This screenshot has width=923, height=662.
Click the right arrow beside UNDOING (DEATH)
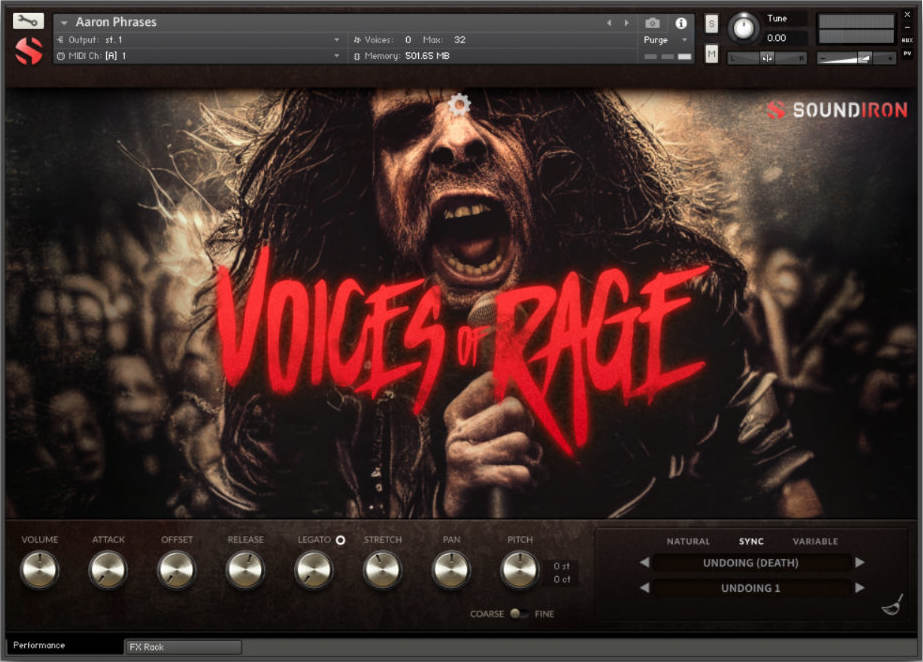click(860, 562)
